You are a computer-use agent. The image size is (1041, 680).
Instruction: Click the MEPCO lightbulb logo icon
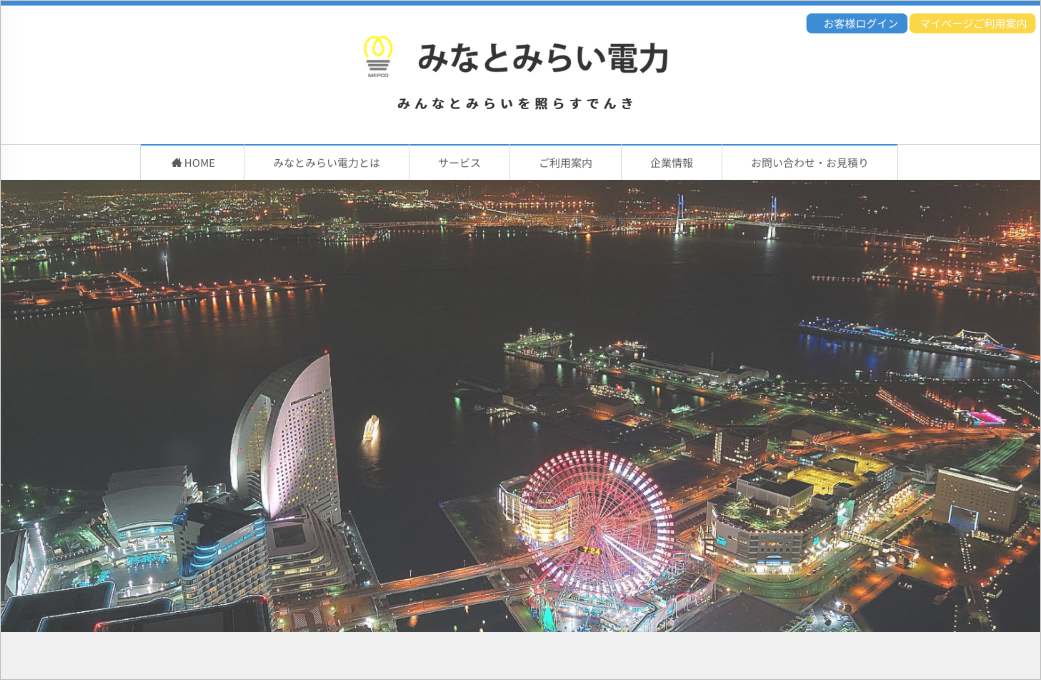tap(378, 56)
